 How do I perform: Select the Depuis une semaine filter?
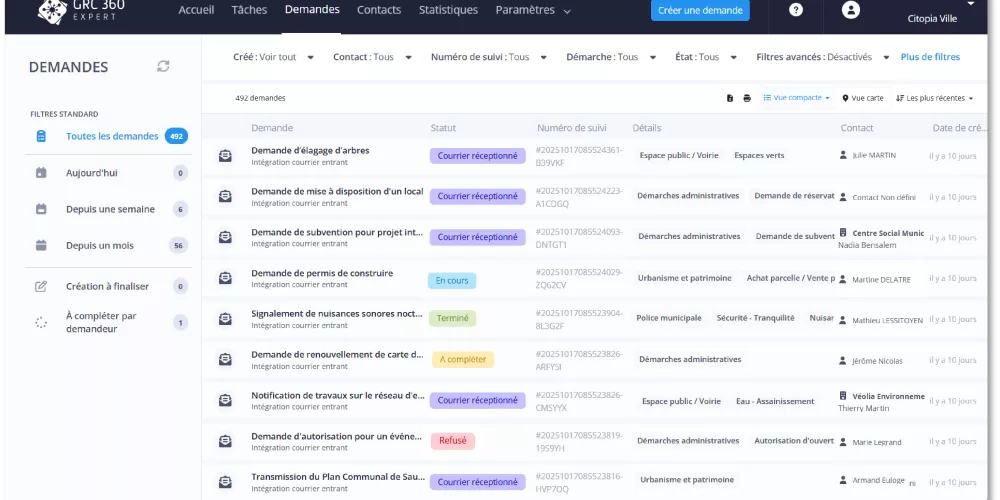110,209
